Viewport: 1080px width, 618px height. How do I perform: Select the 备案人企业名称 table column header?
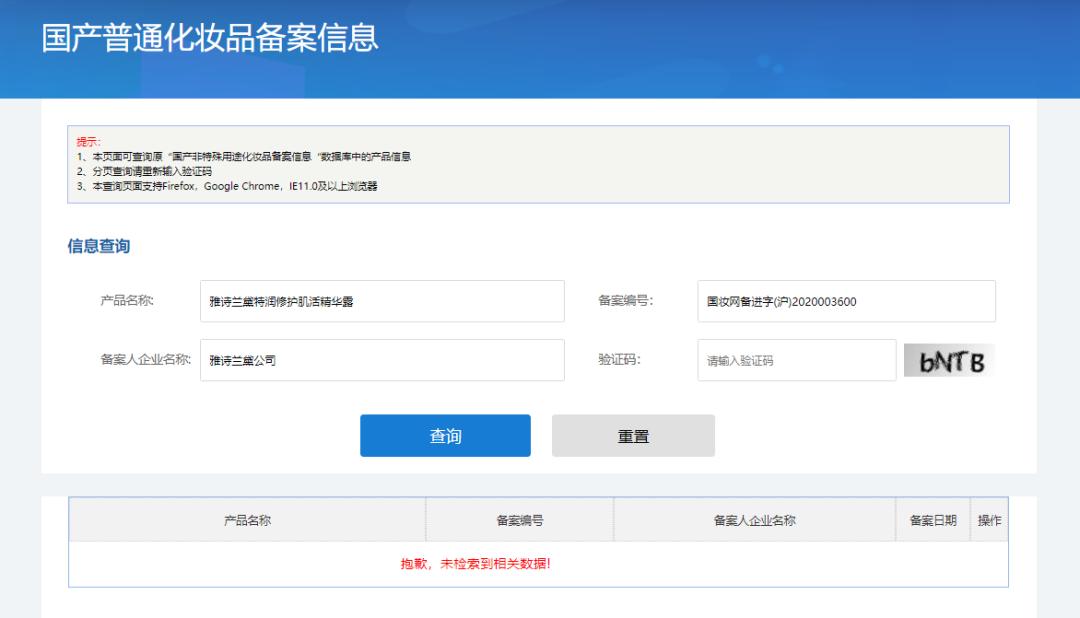point(754,520)
